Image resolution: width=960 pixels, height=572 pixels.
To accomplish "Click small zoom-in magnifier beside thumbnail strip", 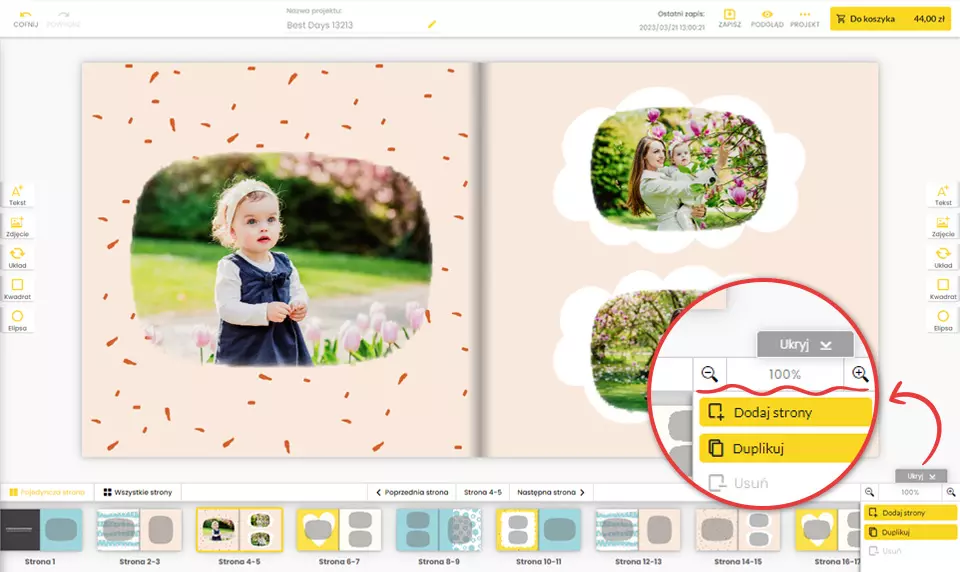I will click(950, 492).
